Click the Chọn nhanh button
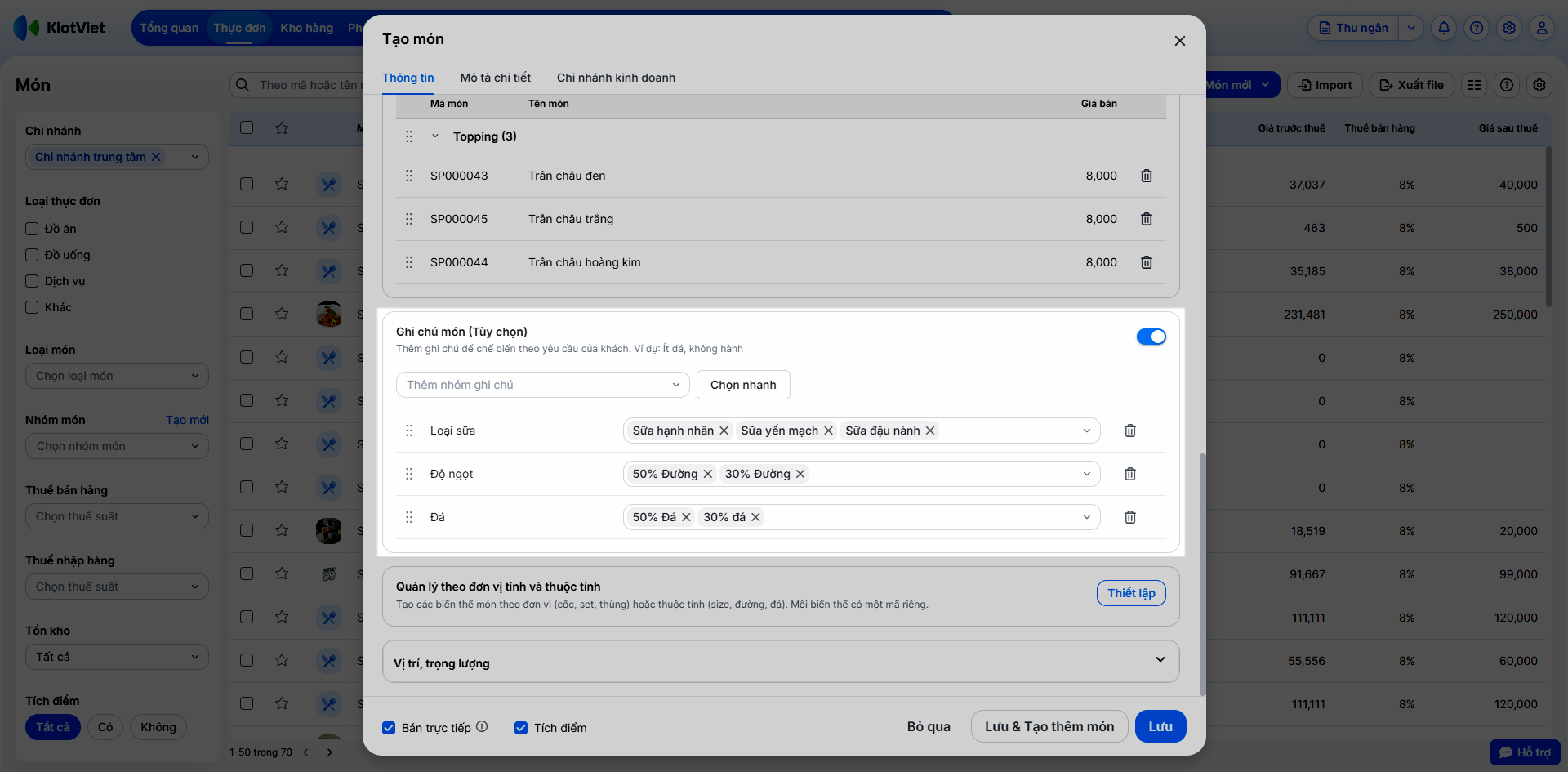 coord(743,385)
